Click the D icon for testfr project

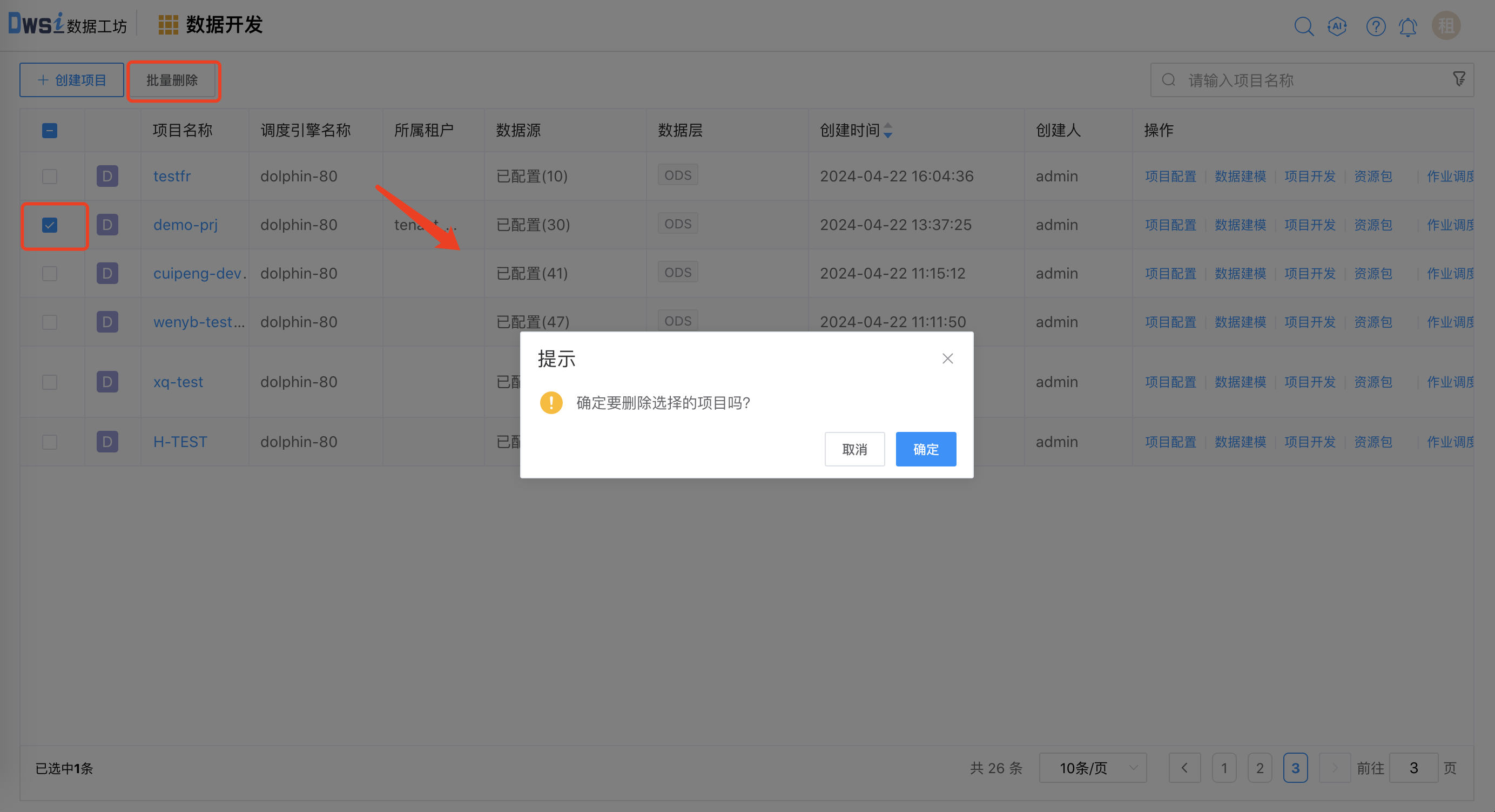107,176
